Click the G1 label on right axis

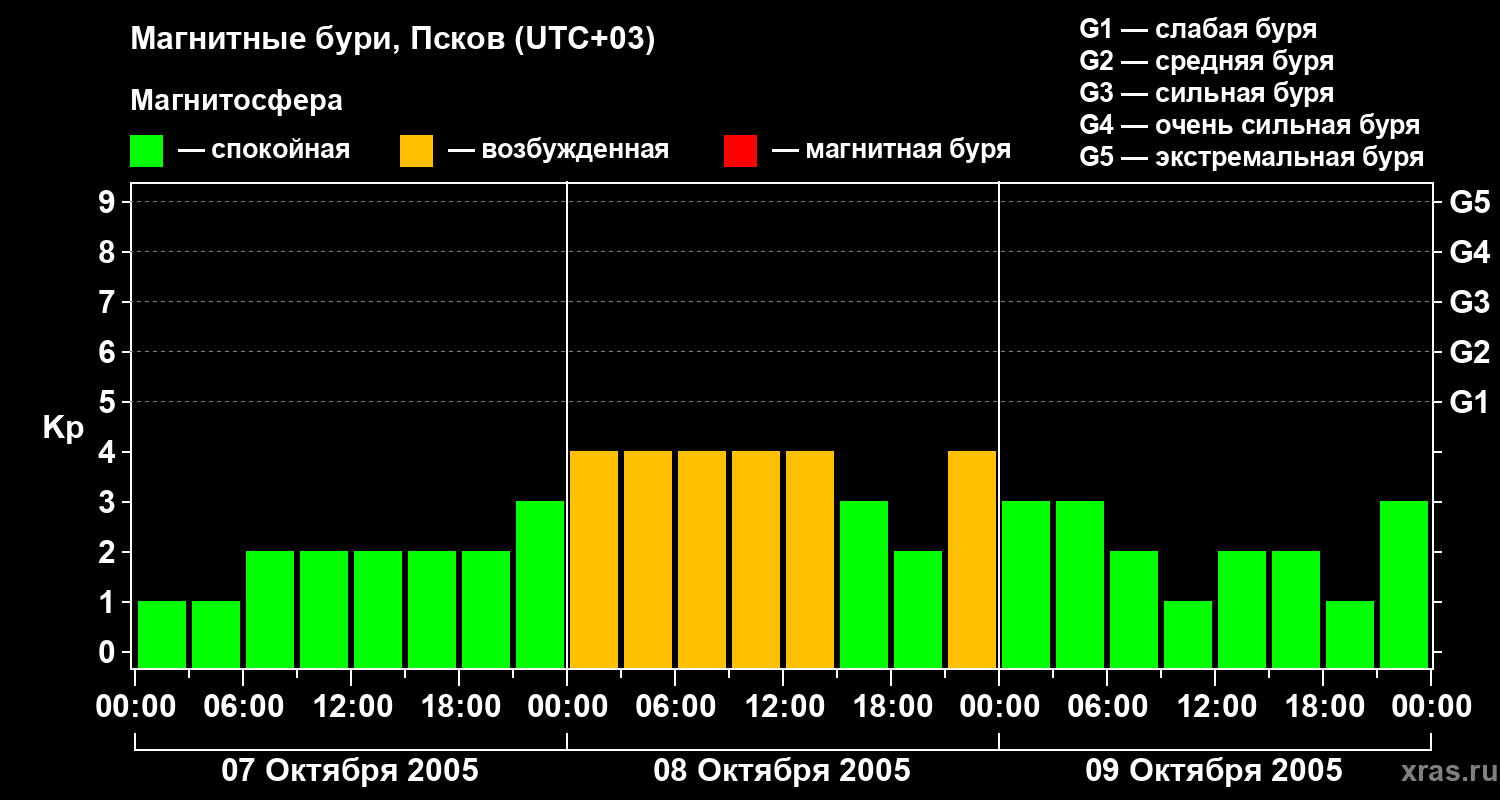pyautogui.click(x=1469, y=403)
